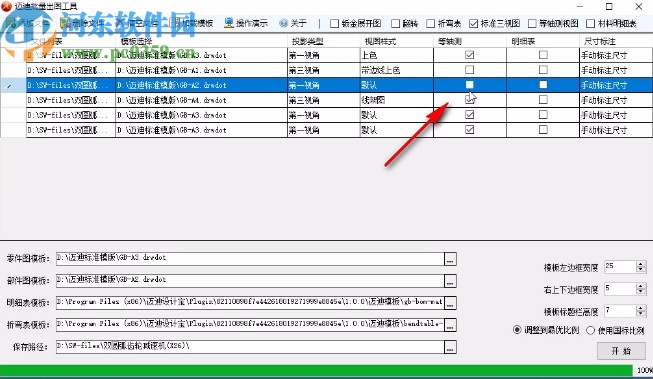Open the 关于 about icon

(283, 23)
